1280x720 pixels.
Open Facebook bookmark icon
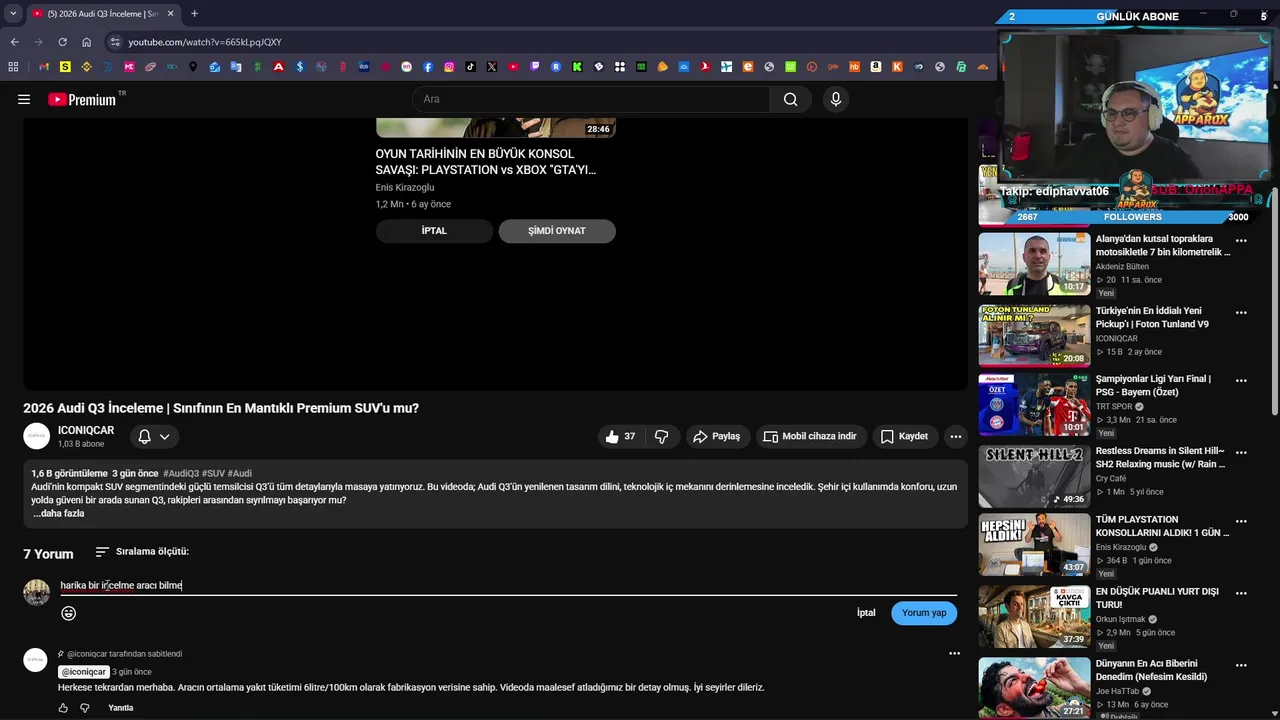coord(428,67)
